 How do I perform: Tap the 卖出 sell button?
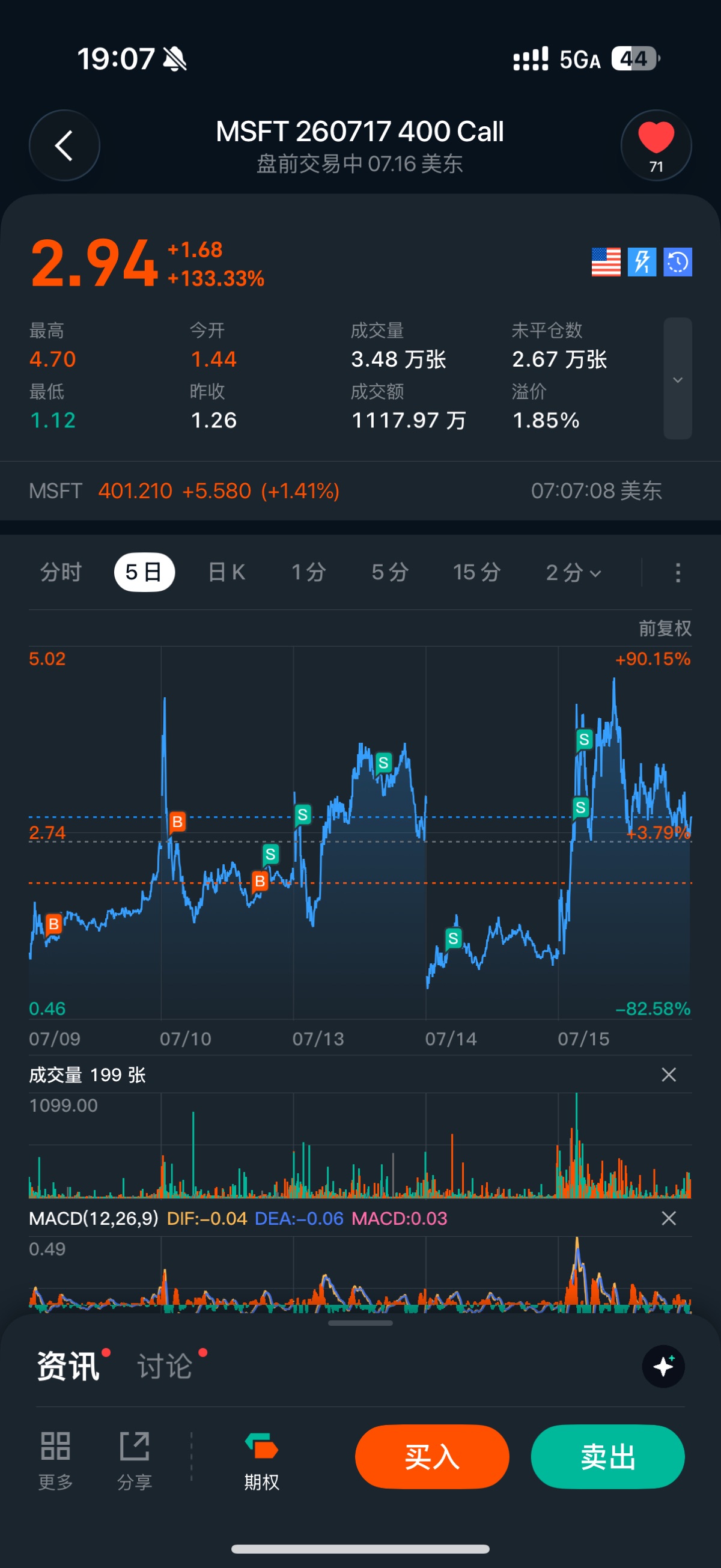pos(608,1457)
